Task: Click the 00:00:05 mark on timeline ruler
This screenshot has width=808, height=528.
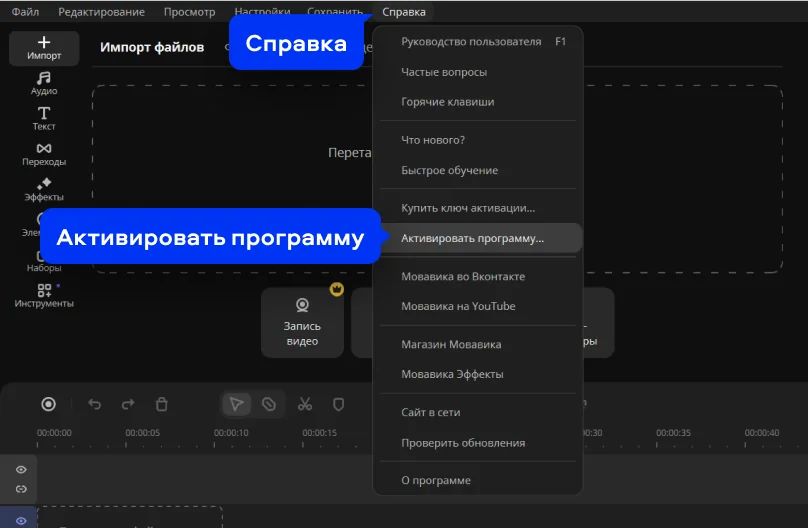Action: click(x=143, y=433)
